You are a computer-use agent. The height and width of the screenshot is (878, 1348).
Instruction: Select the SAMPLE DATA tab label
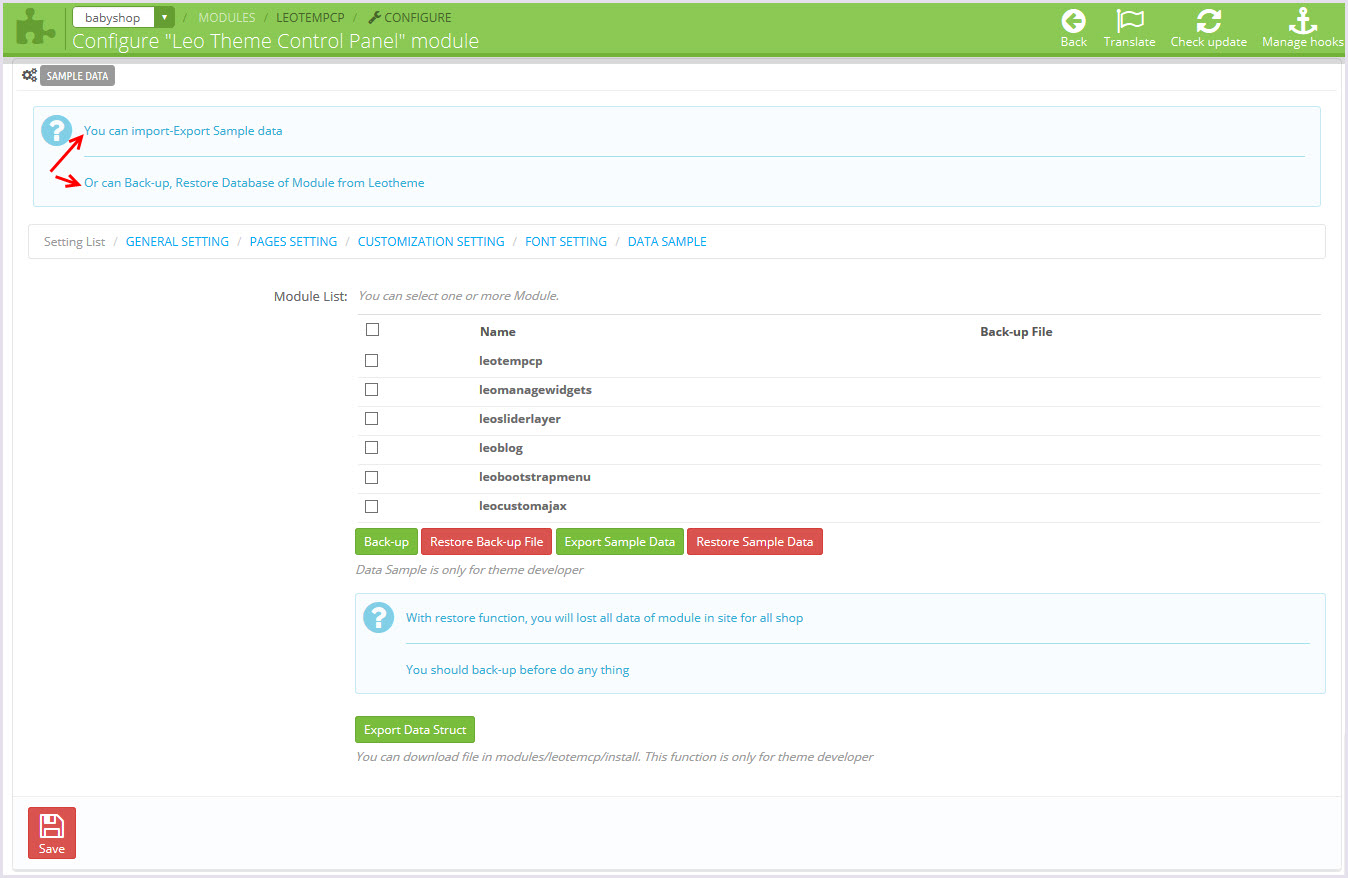(x=78, y=76)
